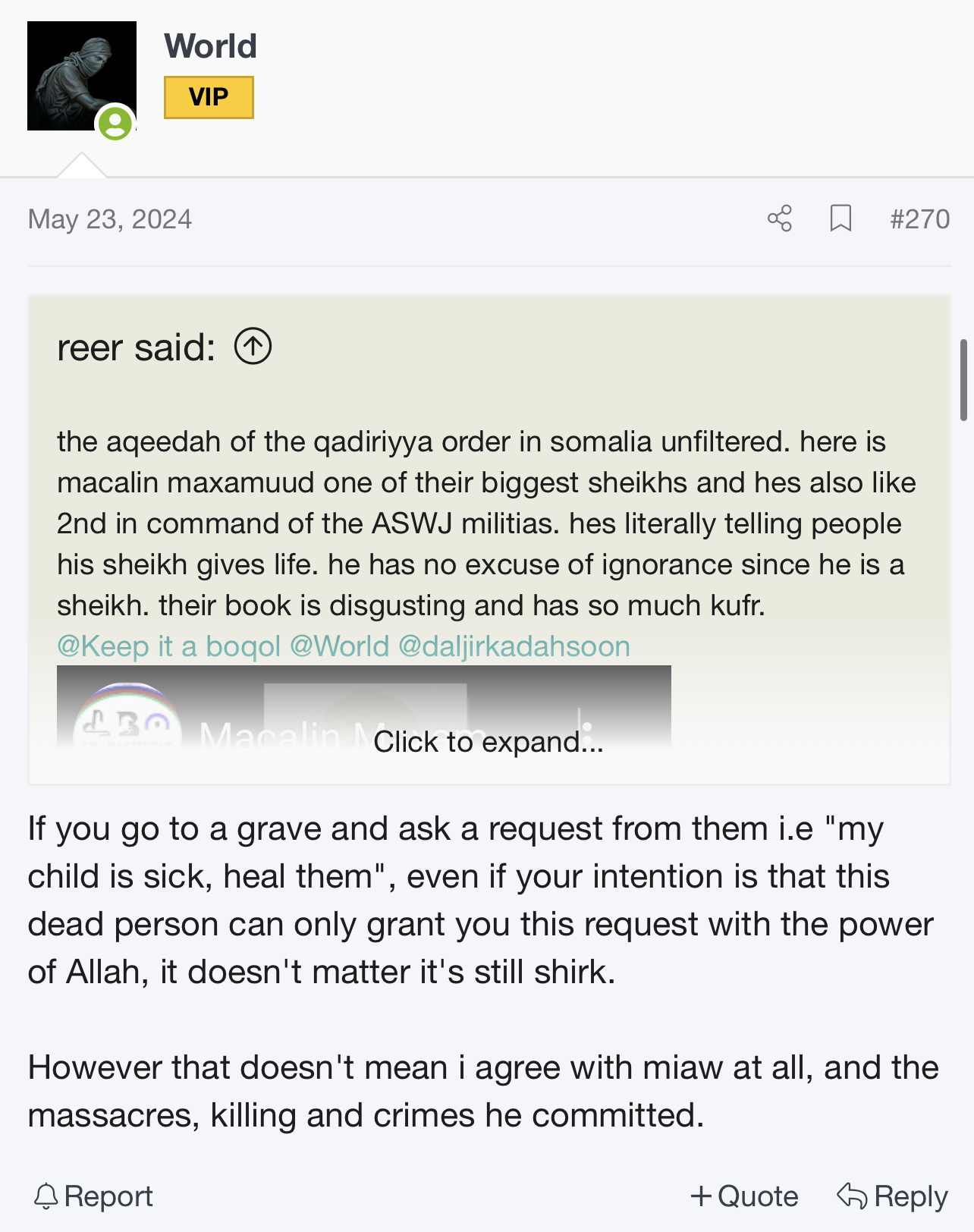The image size is (974, 1232).
Task: Open the @World mention in quote
Action: click(x=339, y=646)
